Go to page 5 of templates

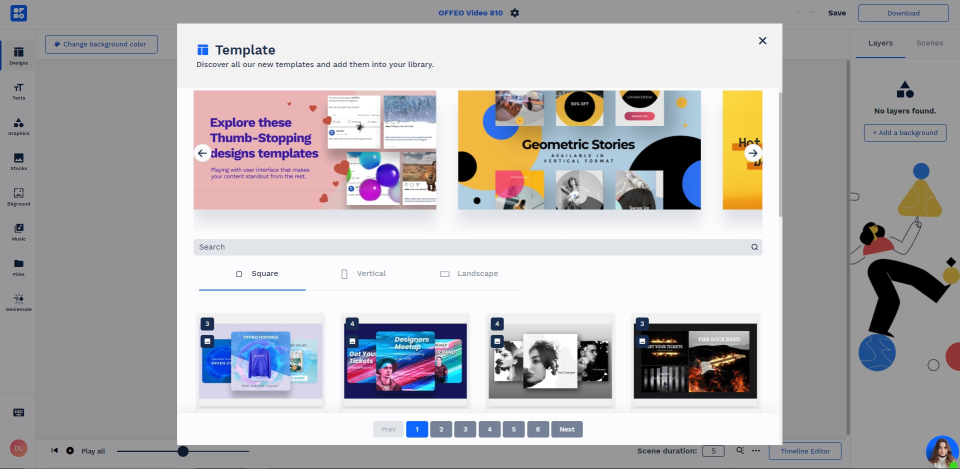(x=514, y=429)
